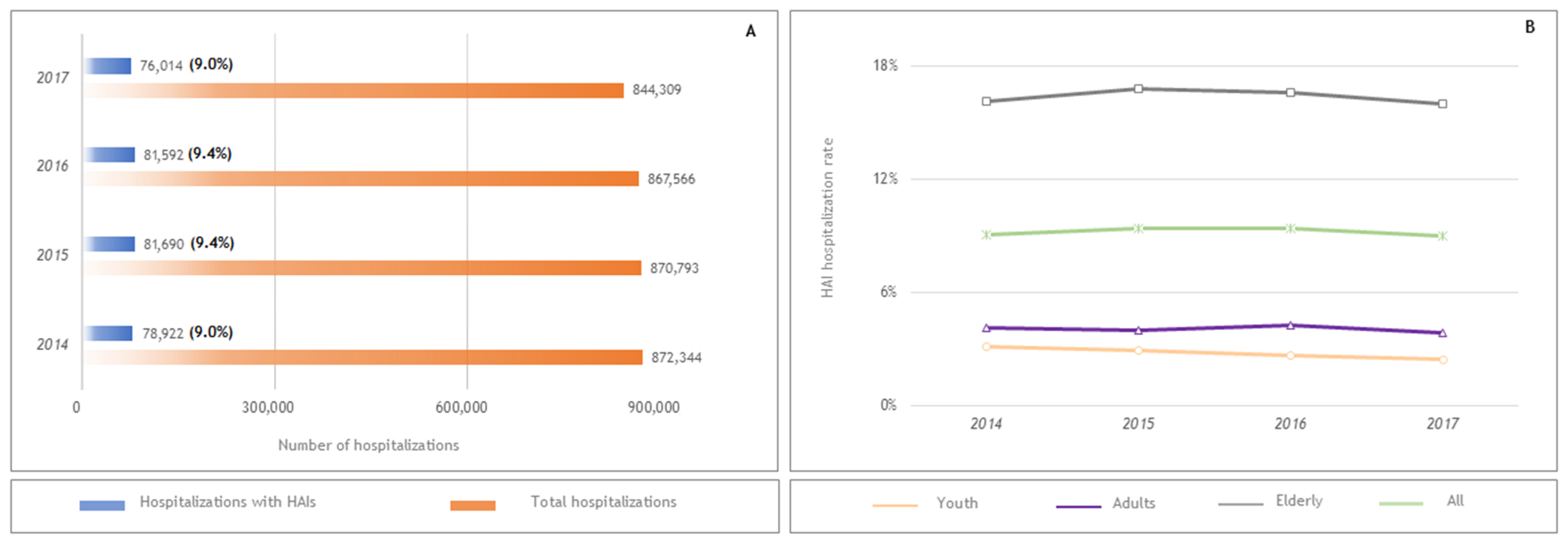Select the All star marker at 2015
This screenshot has height=545, width=1568.
(1138, 228)
